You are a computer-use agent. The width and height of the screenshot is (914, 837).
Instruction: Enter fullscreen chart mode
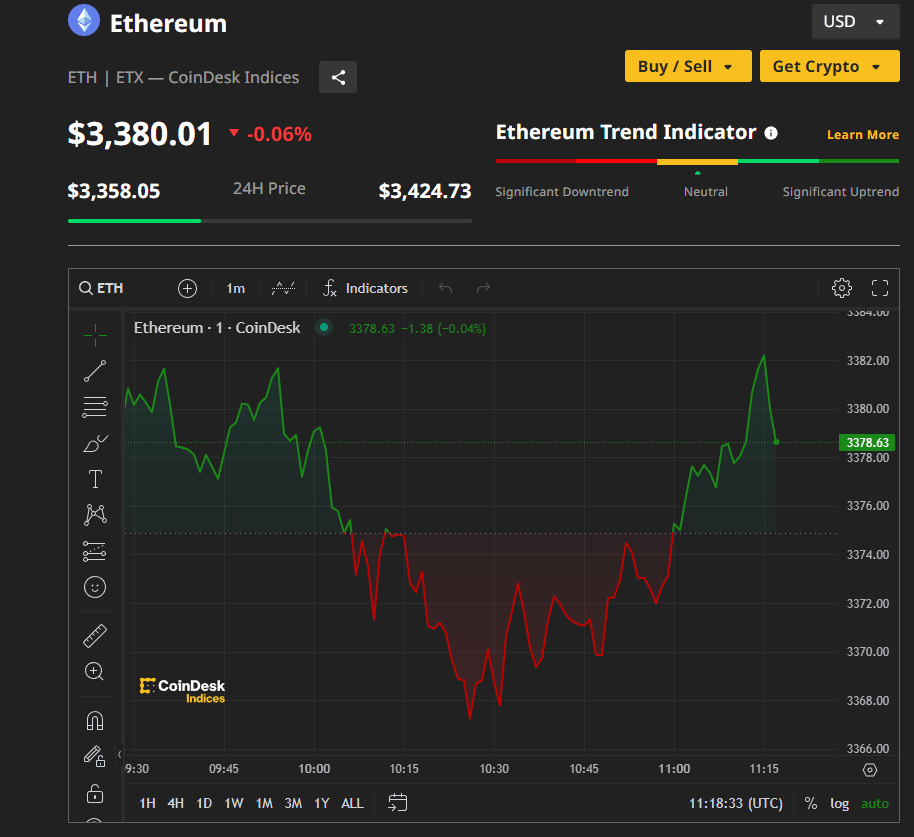tap(880, 288)
